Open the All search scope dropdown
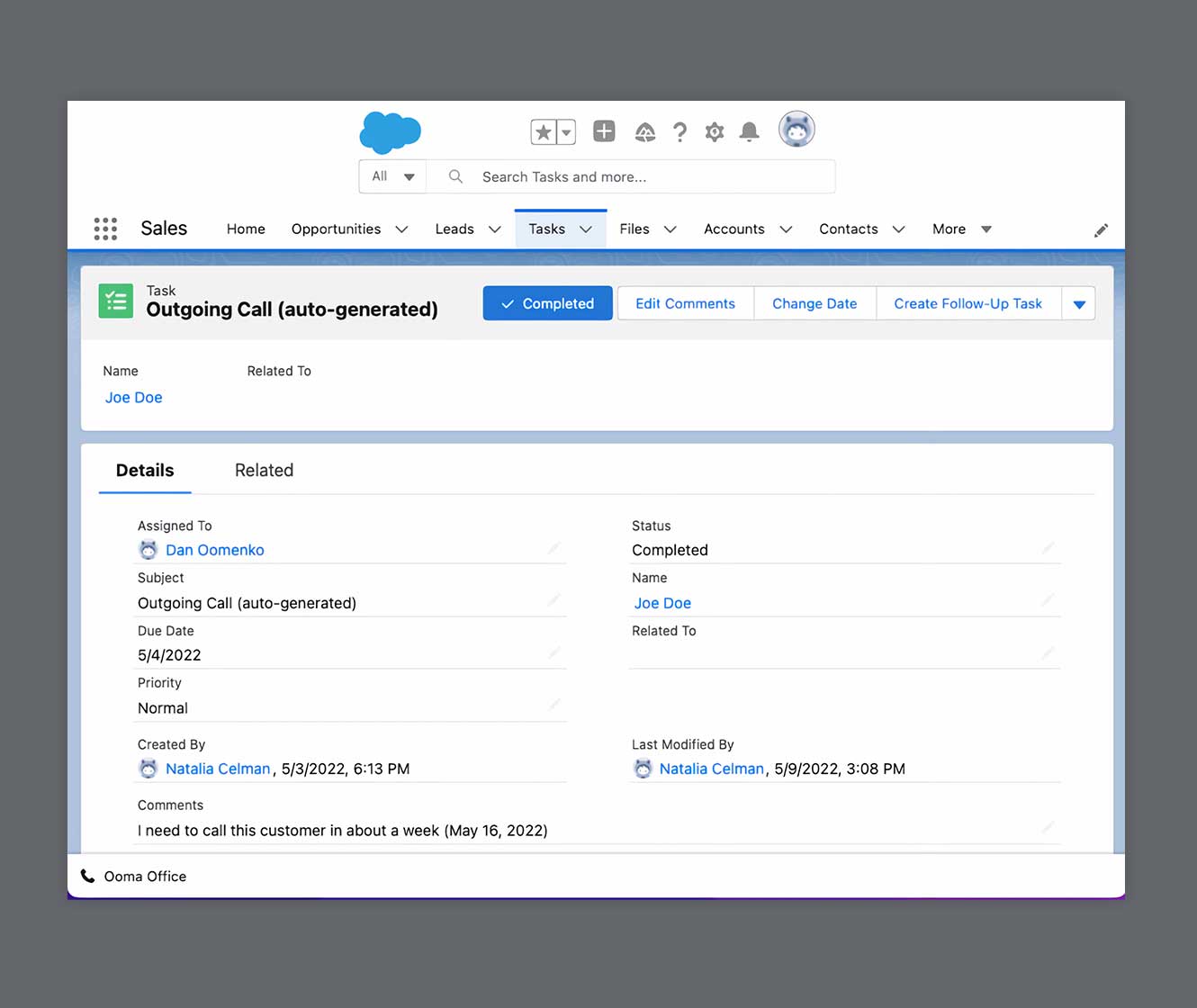Image resolution: width=1197 pixels, height=1008 pixels. tap(393, 176)
